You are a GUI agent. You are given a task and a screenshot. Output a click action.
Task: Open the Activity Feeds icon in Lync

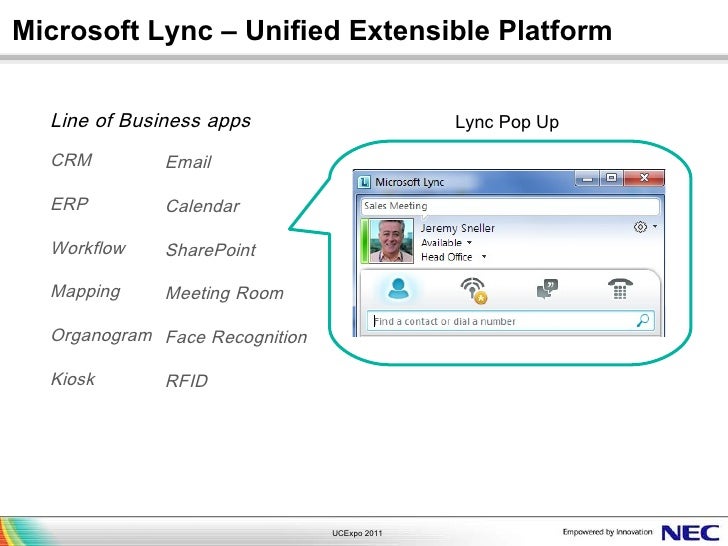(x=474, y=290)
